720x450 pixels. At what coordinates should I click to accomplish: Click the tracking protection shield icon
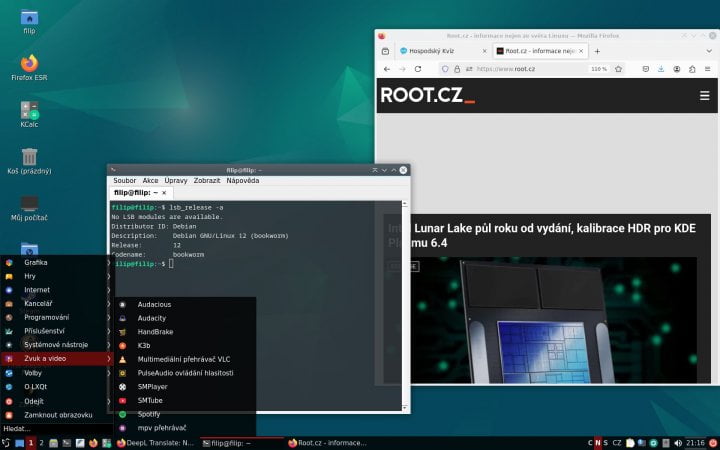(445, 69)
